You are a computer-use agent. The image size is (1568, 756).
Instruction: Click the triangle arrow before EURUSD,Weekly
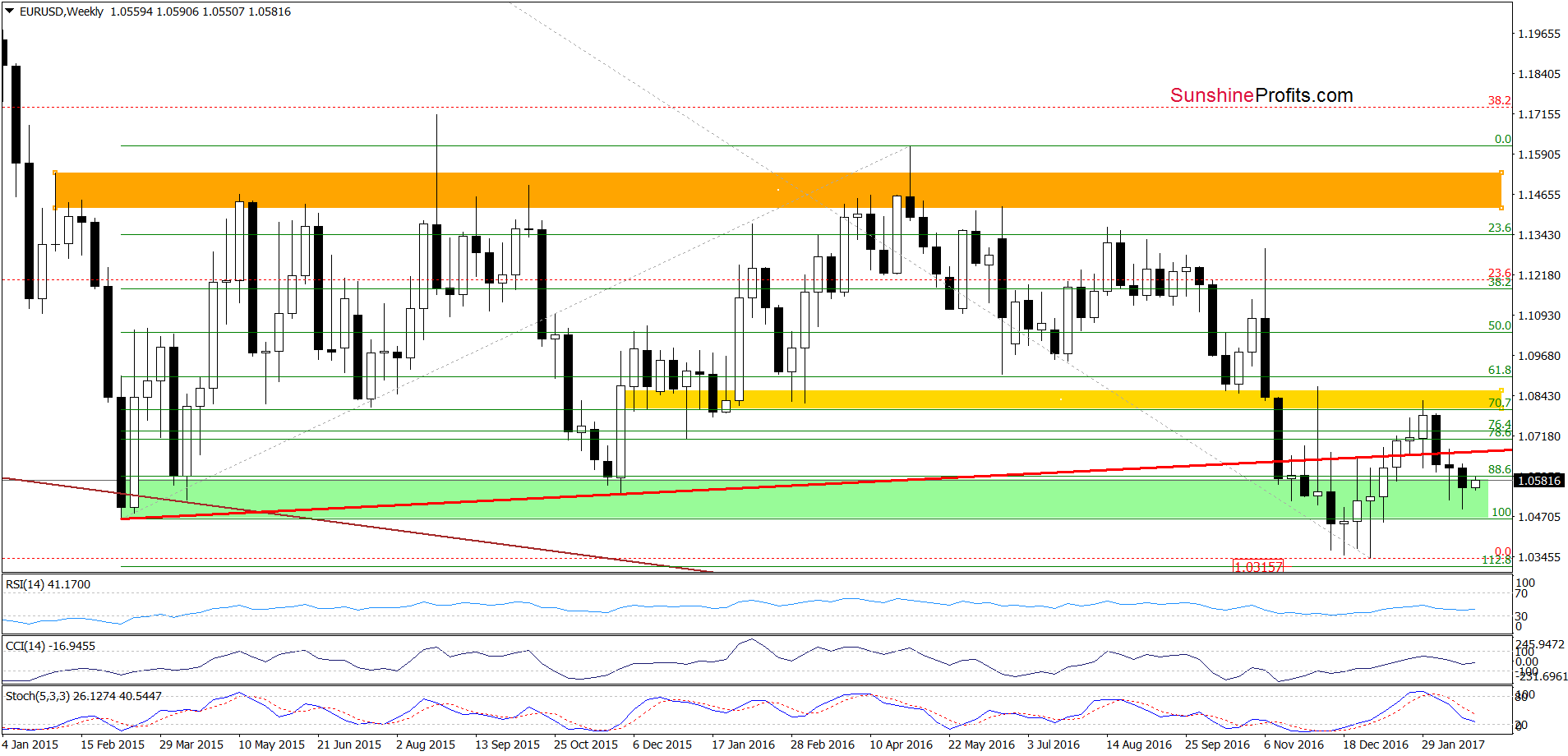pos(9,12)
